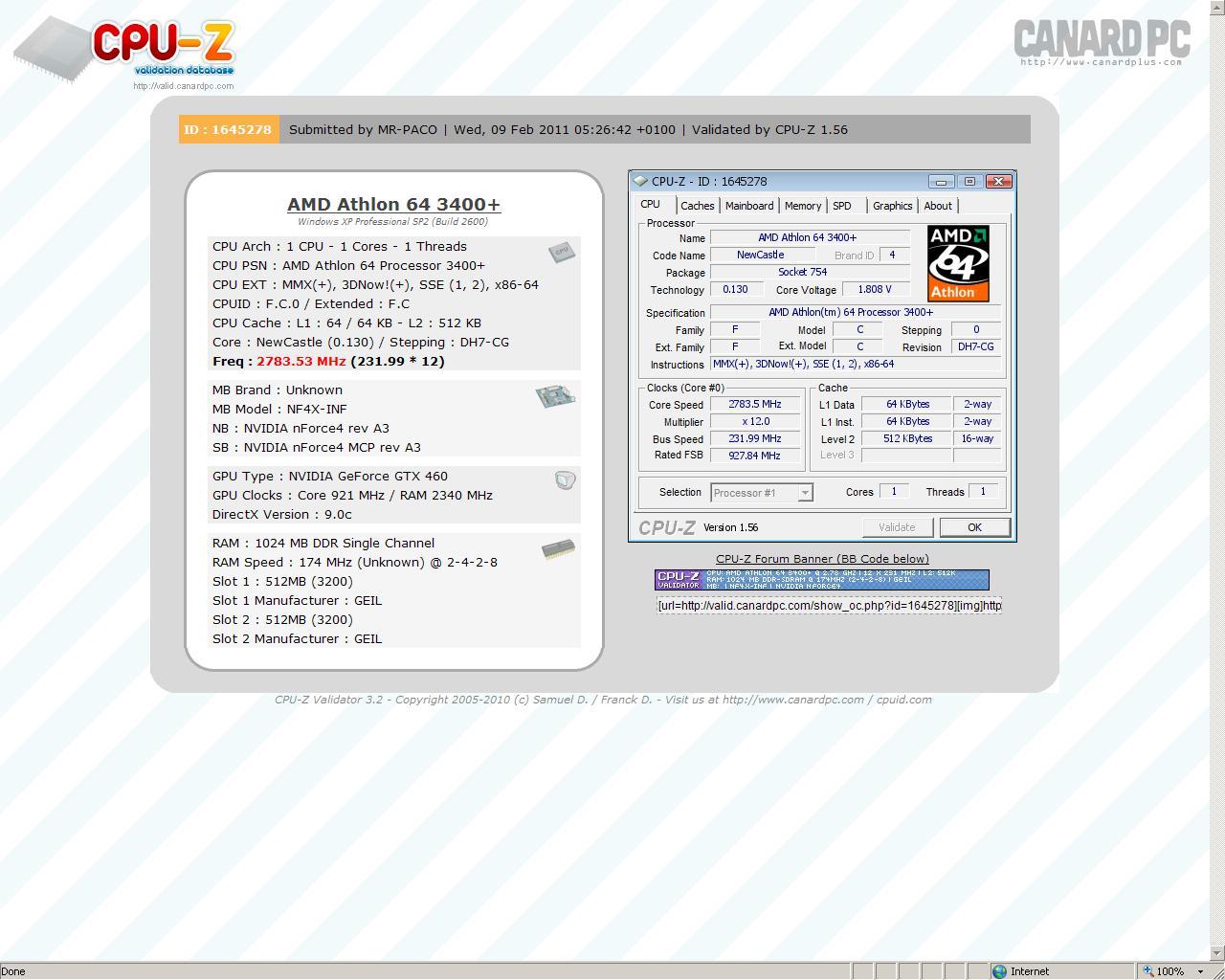Click the CPU-Z forum banner image

tap(822, 580)
